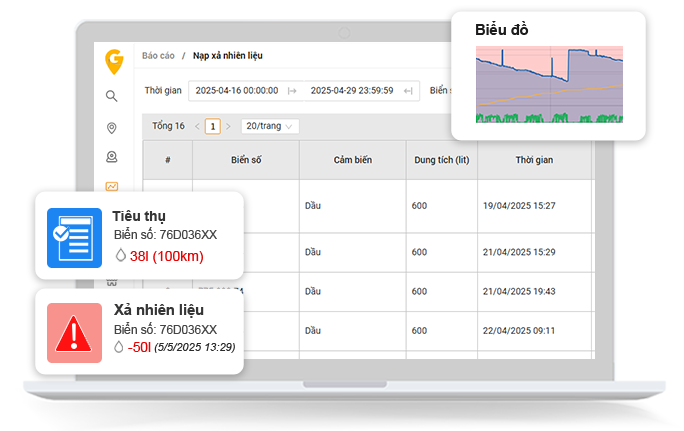
Task: Click the red warning triangle icon
Action: click(75, 332)
